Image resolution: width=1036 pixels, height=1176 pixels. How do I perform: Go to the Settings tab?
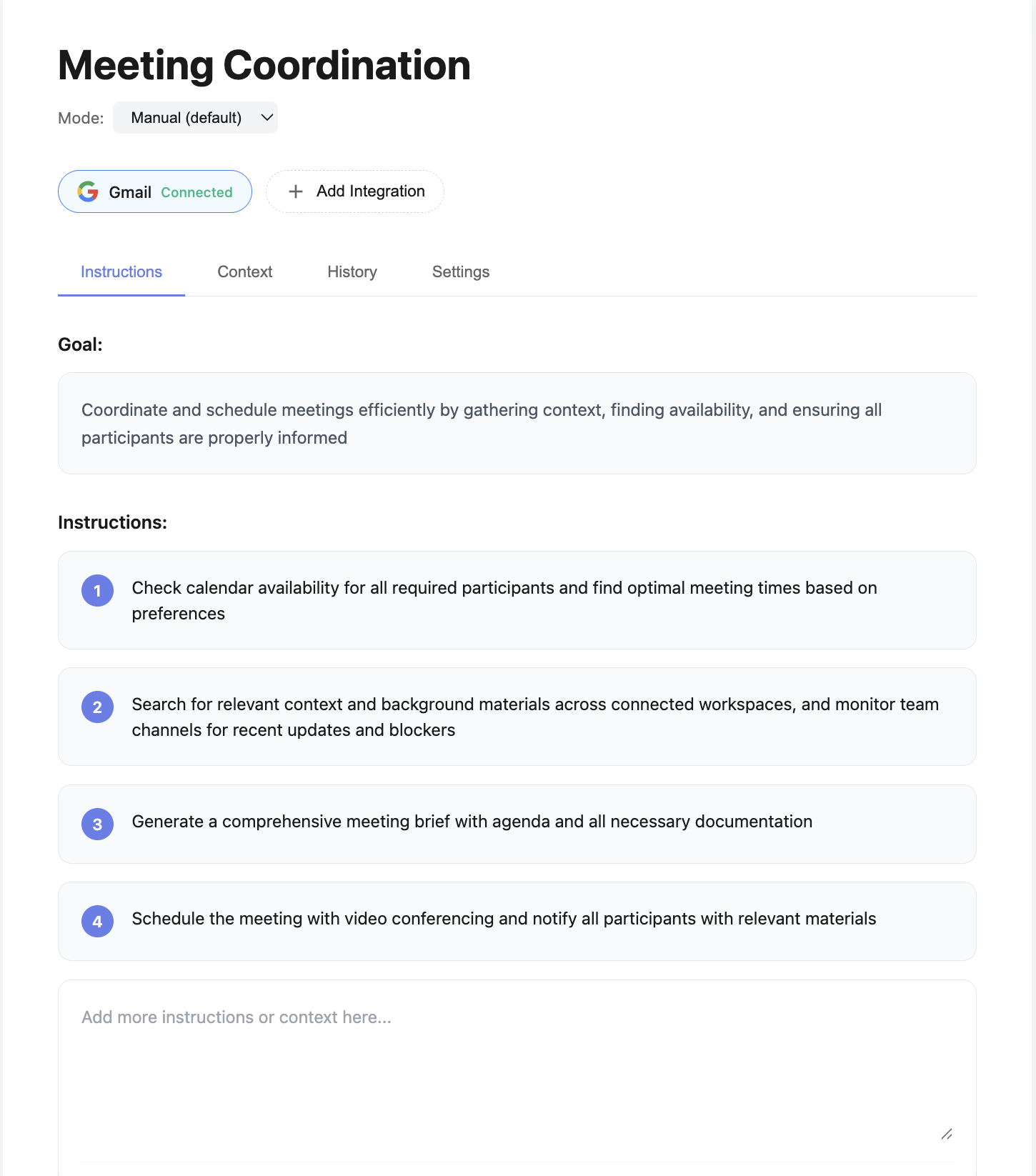(x=461, y=272)
